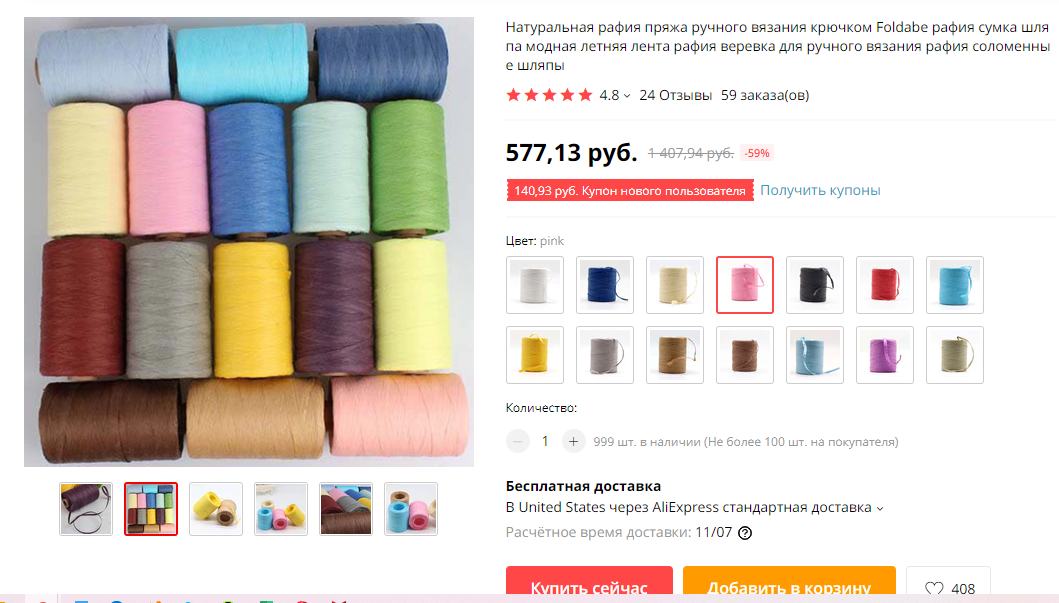Expand the AliExpress standard shipping dropdown
Viewport: 1059px width, 603px height.
coord(880,508)
